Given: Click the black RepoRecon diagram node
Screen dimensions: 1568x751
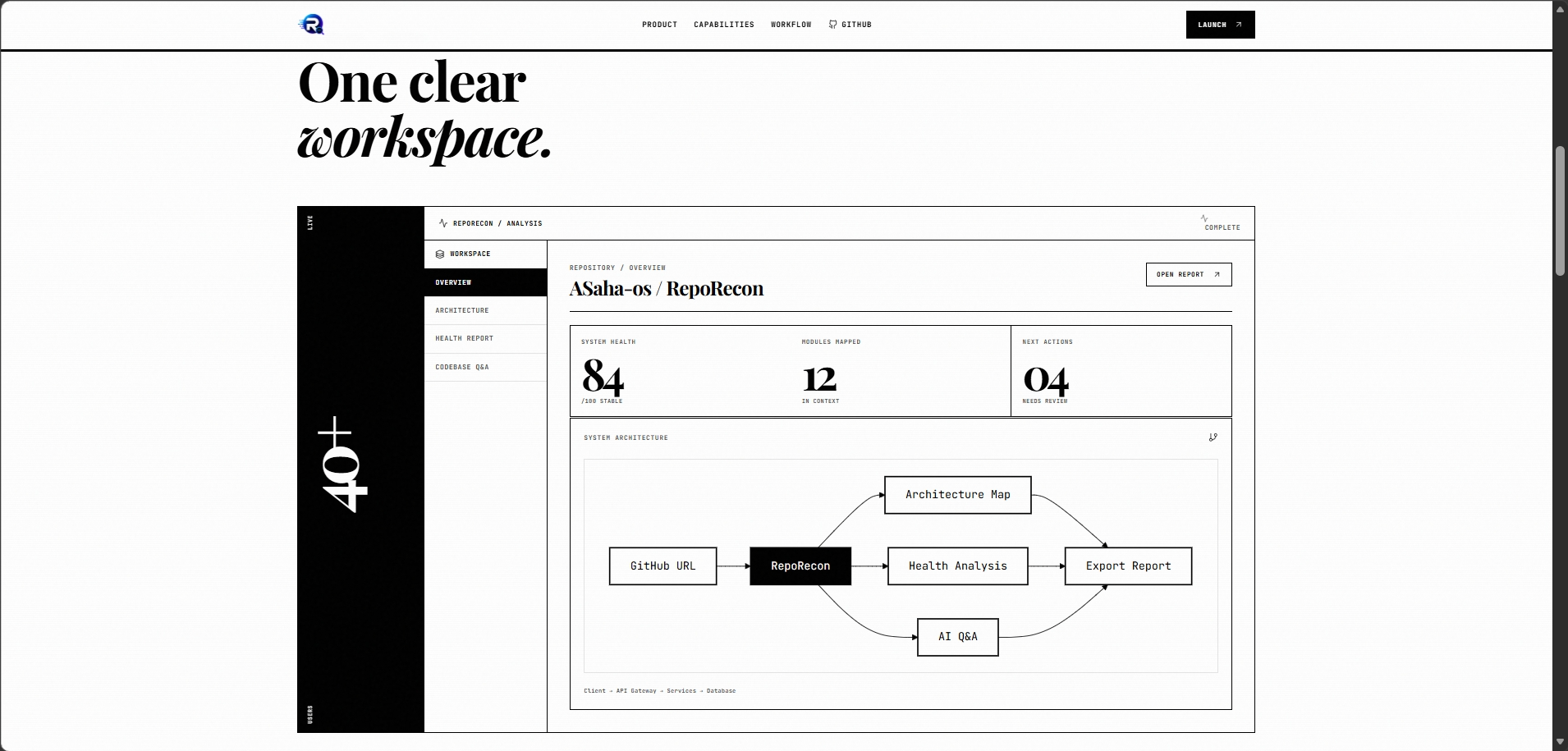Looking at the screenshot, I should pyautogui.click(x=800, y=566).
